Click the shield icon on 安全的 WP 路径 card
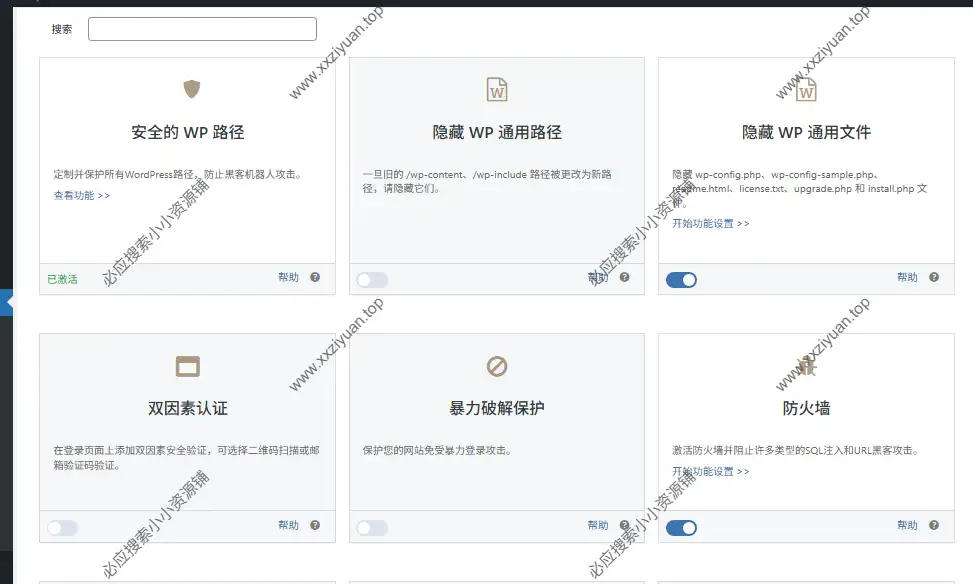Image resolution: width=973 pixels, height=584 pixels. [192, 90]
